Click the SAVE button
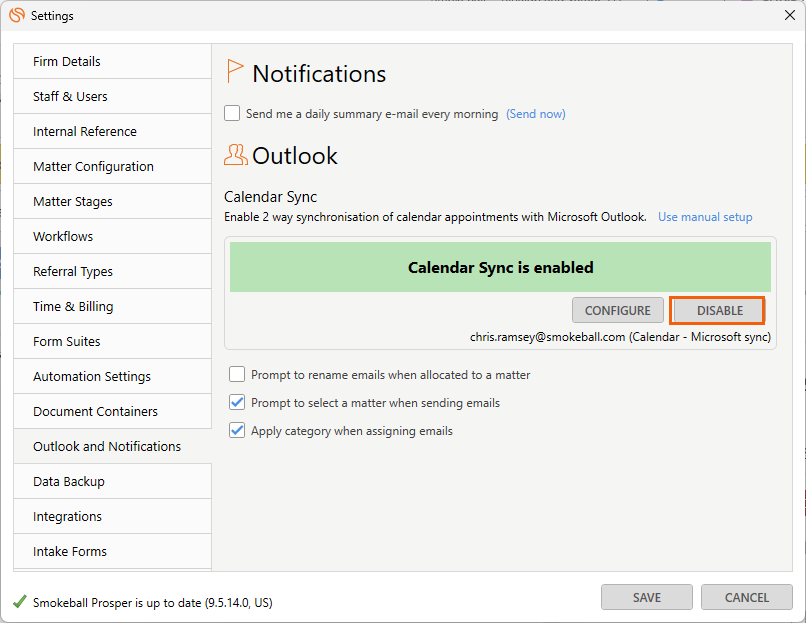This screenshot has height=623, width=806. (x=647, y=597)
